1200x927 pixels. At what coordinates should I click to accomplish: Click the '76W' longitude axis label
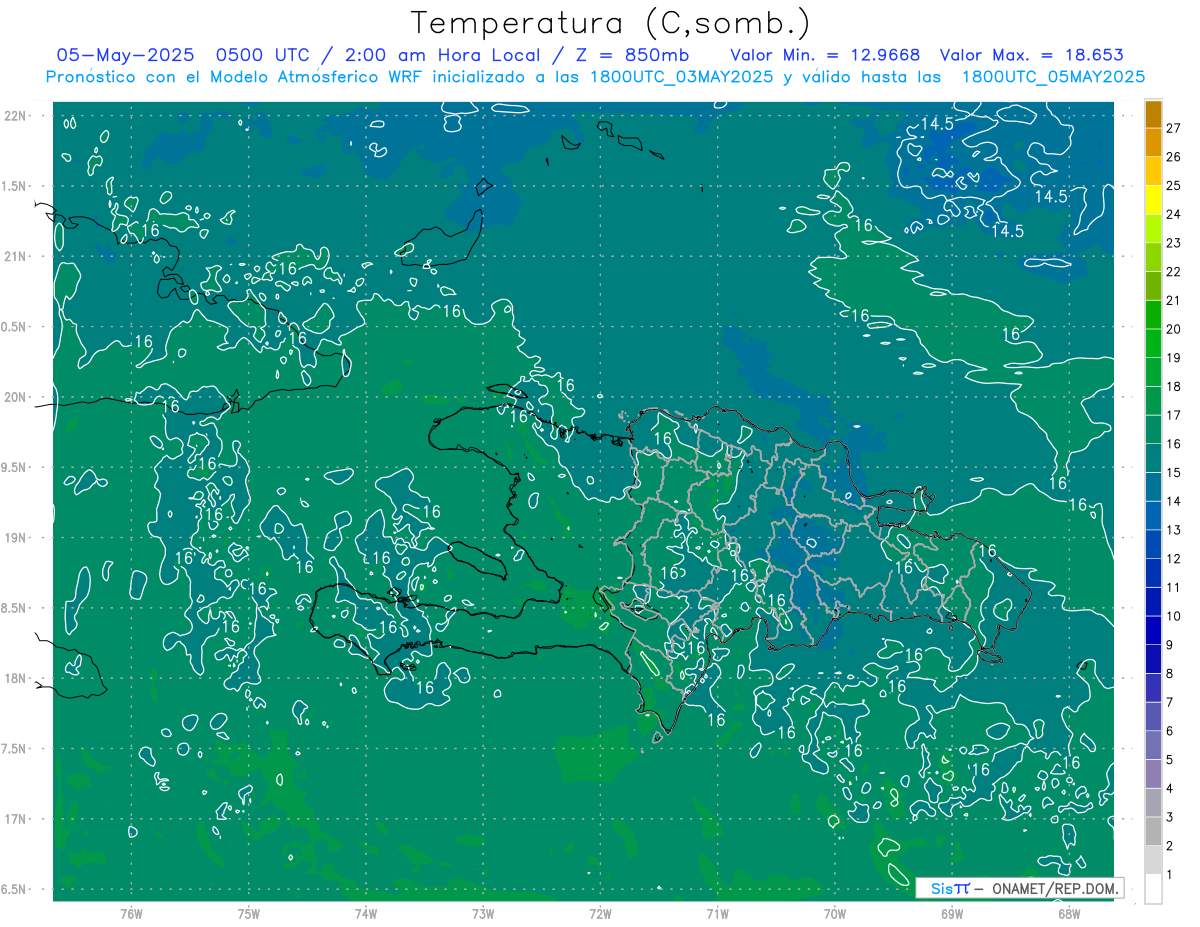pyautogui.click(x=131, y=913)
